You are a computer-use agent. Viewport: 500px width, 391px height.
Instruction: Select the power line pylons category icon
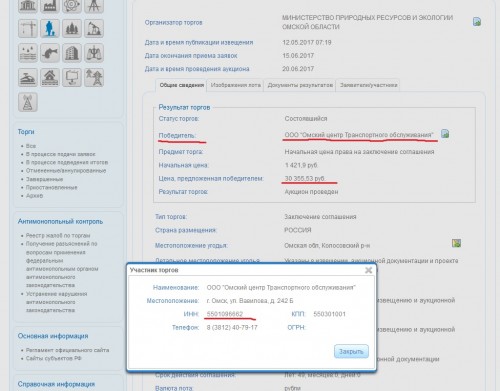coord(94,77)
